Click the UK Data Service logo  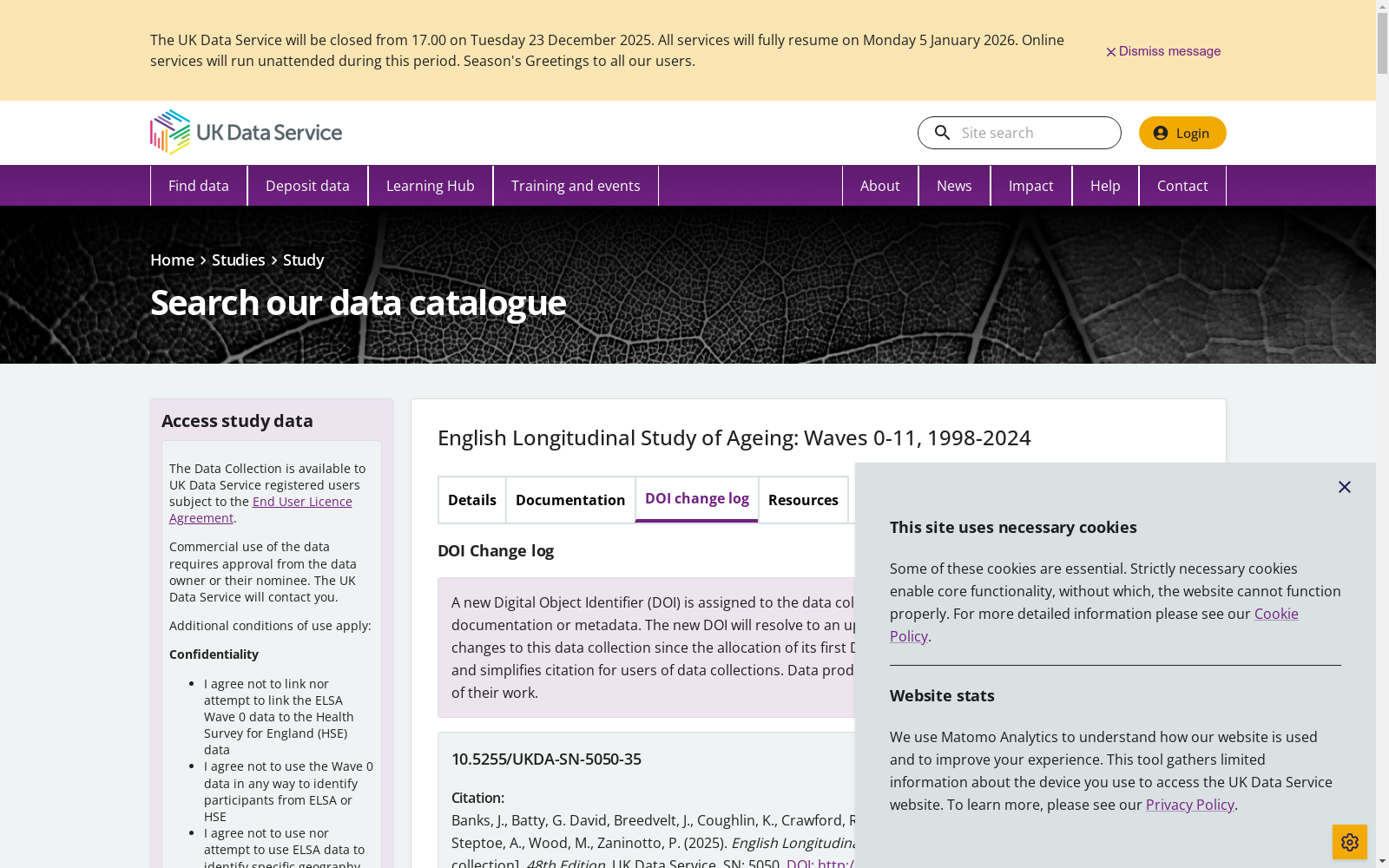point(246,132)
